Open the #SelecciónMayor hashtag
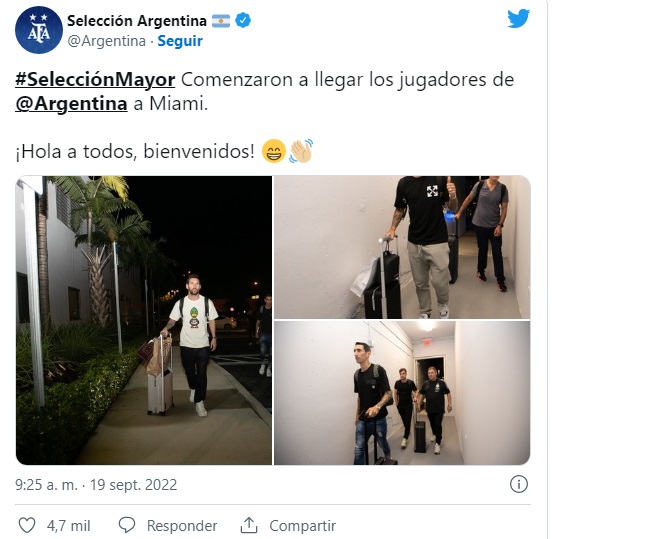The image size is (648, 539). 95,79
